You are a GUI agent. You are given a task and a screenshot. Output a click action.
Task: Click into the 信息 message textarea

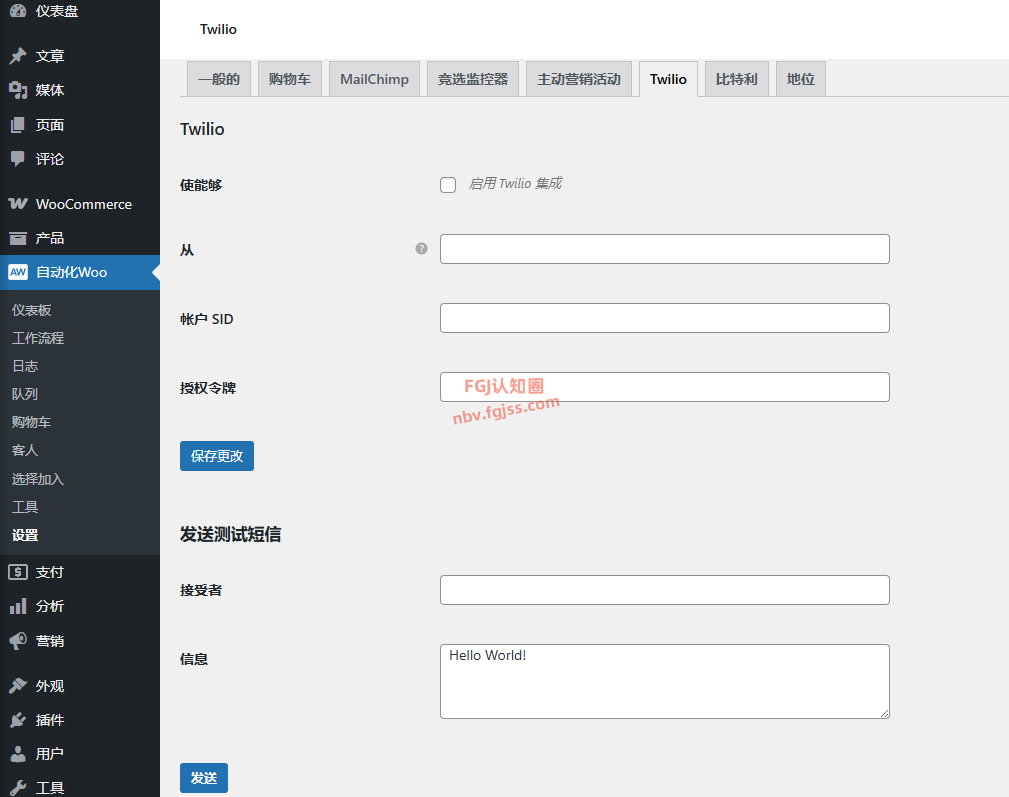(x=665, y=681)
